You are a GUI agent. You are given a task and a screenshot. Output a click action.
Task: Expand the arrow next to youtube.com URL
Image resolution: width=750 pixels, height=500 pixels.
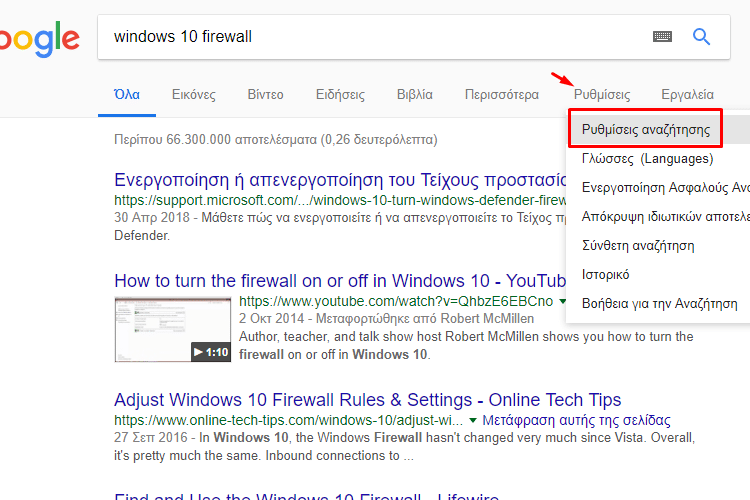(x=562, y=301)
